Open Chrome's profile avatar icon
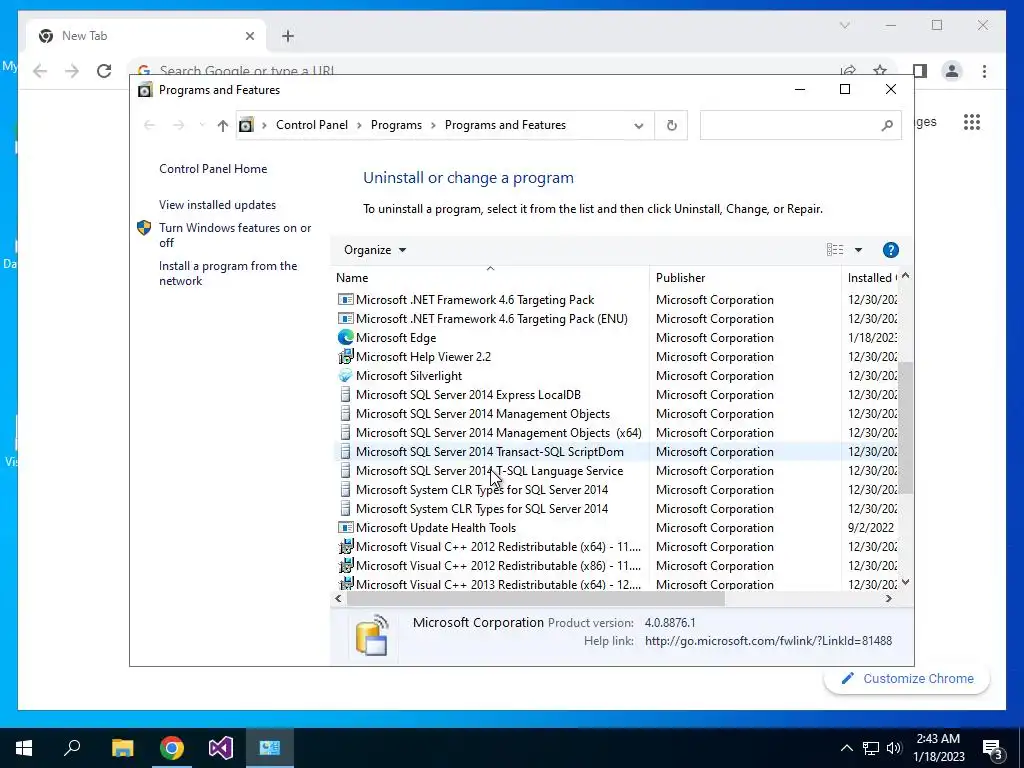1024x768 pixels. tap(952, 71)
